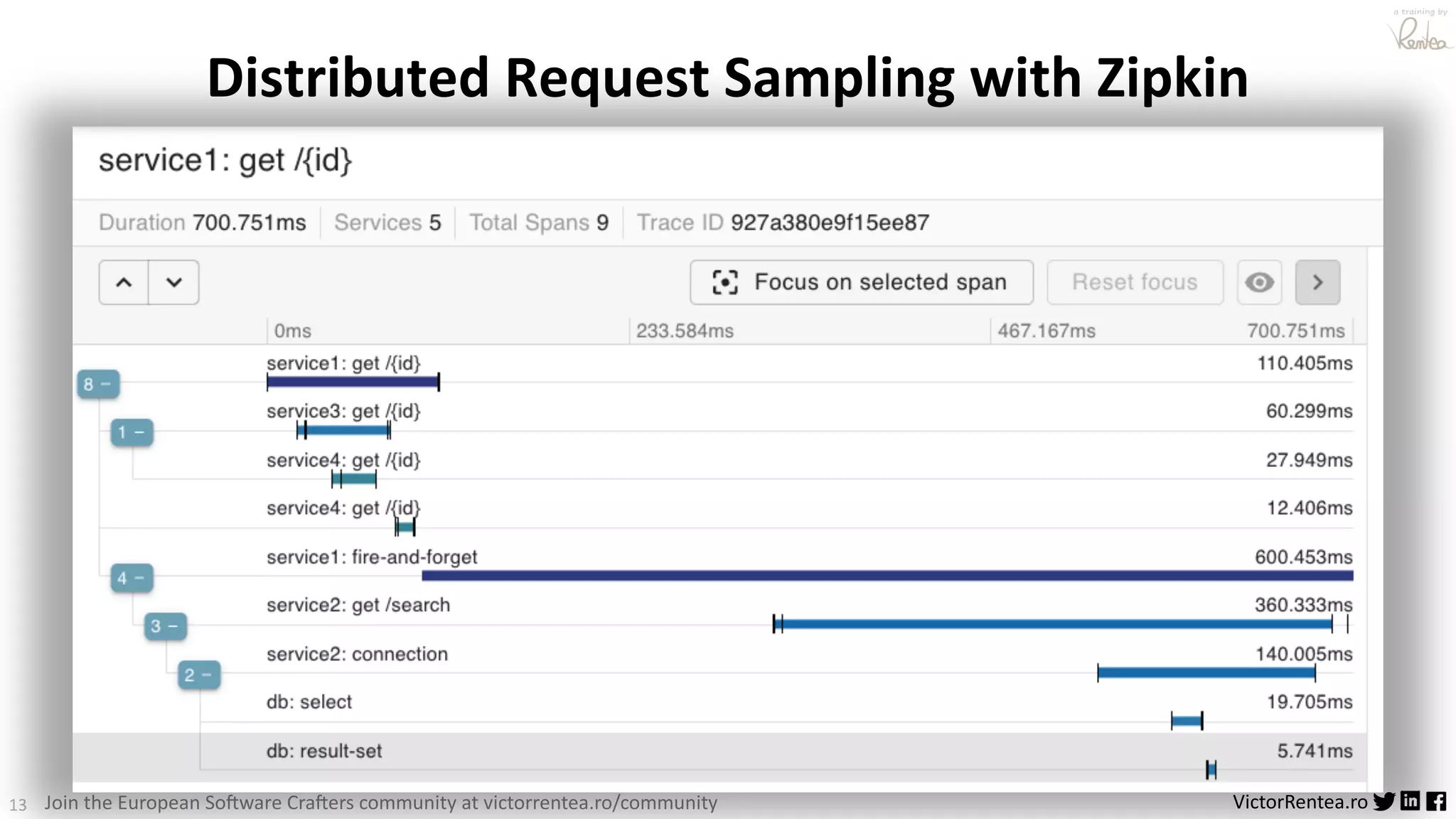Click the down arrow to select next span
The width and height of the screenshot is (1456, 819).
tap(174, 282)
